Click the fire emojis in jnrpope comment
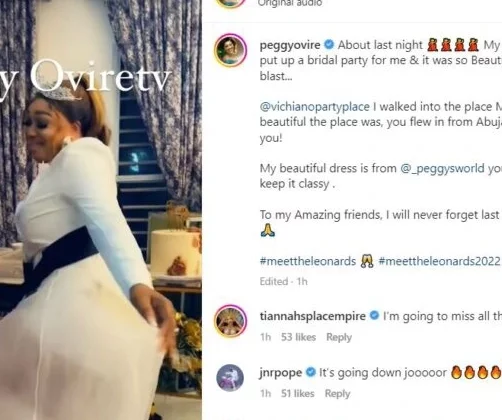 click(x=476, y=372)
